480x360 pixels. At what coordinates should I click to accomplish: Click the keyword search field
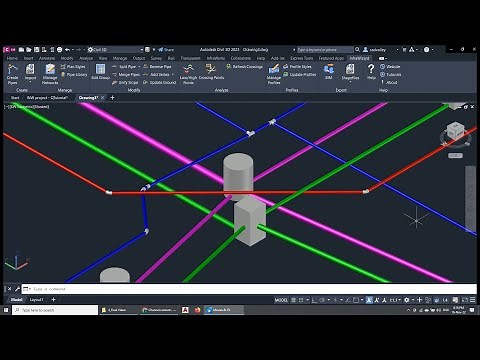tap(325, 50)
